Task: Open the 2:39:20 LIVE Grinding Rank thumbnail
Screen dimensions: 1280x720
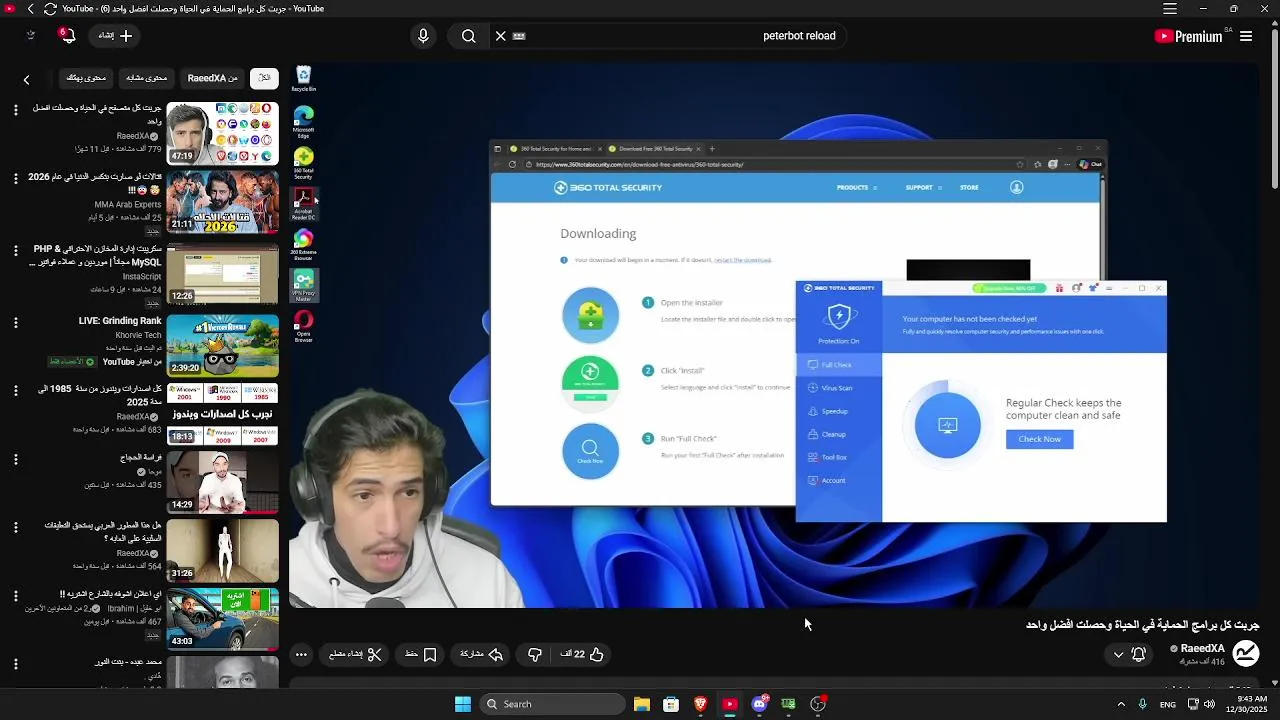Action: 222,345
